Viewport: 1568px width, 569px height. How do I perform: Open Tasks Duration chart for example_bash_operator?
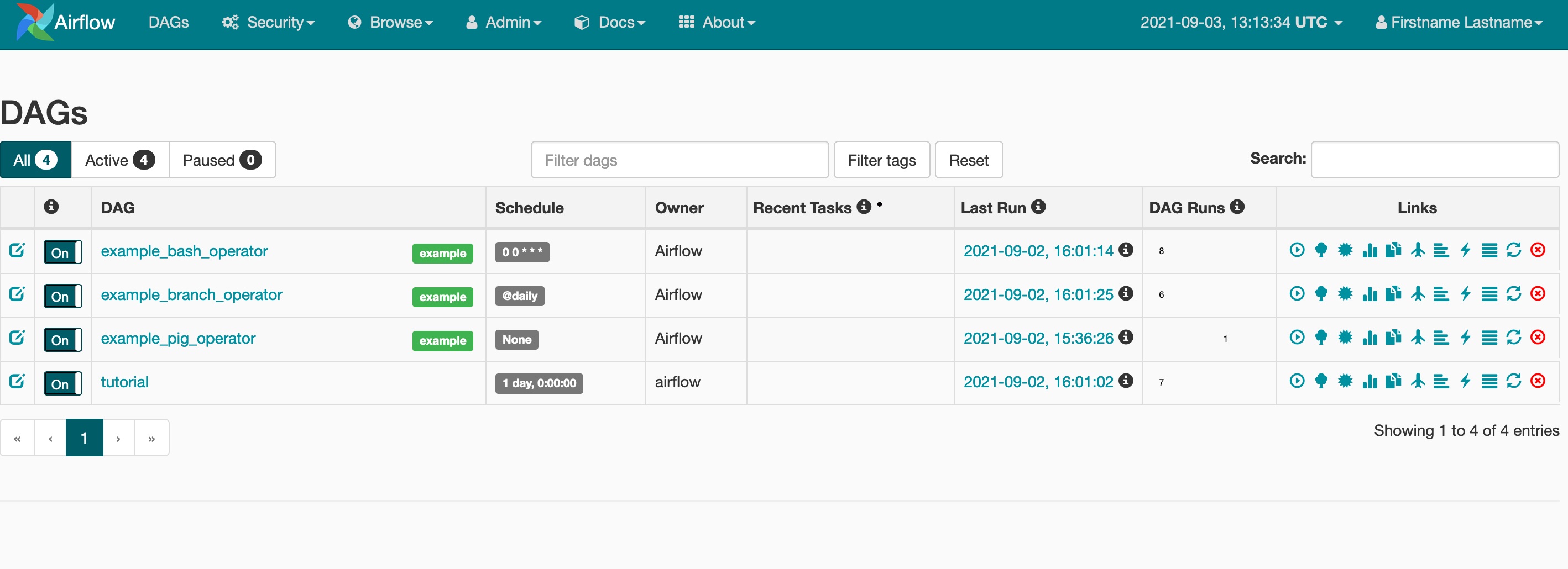click(x=1370, y=250)
